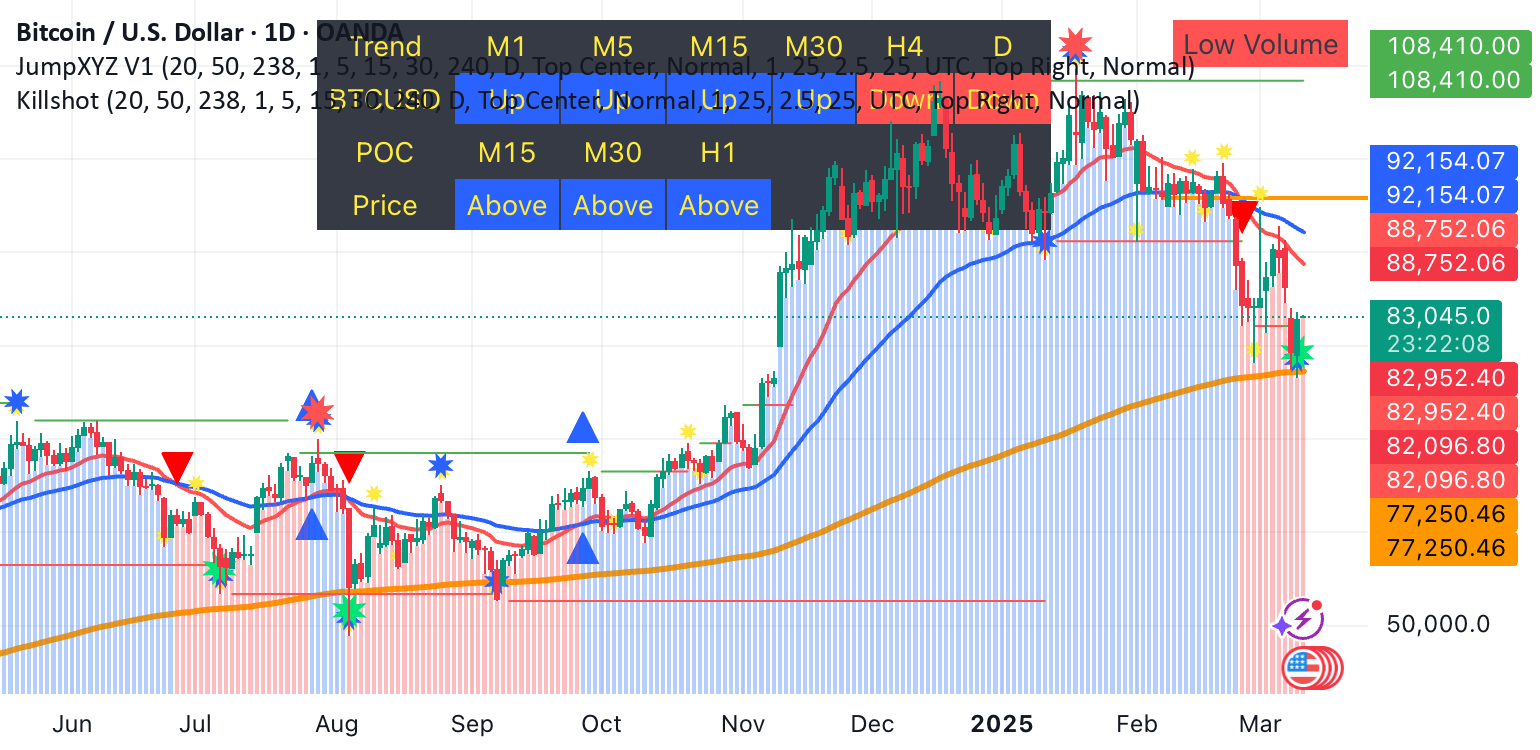Click the red down-triangle signal in late February

pos(1242,216)
